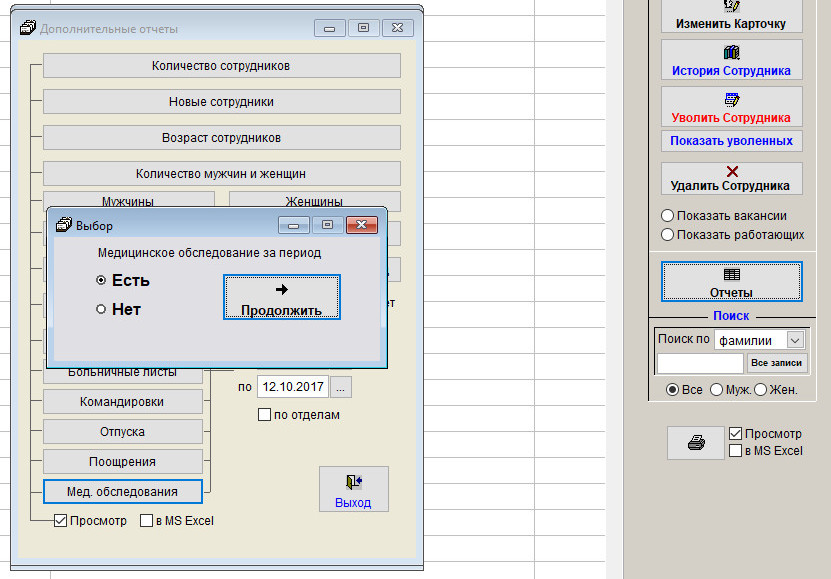831x579 pixels.
Task: Click red X Удалить Сотрудника icon
Action: point(732,171)
